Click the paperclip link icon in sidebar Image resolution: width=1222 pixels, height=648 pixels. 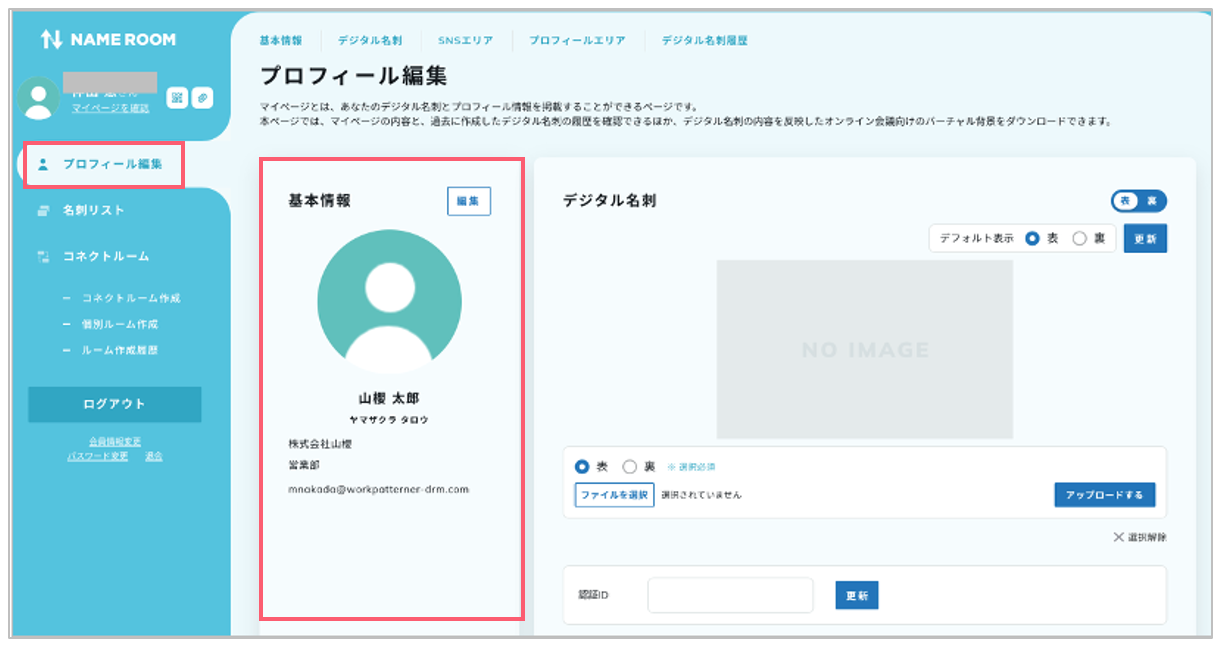[x=202, y=97]
